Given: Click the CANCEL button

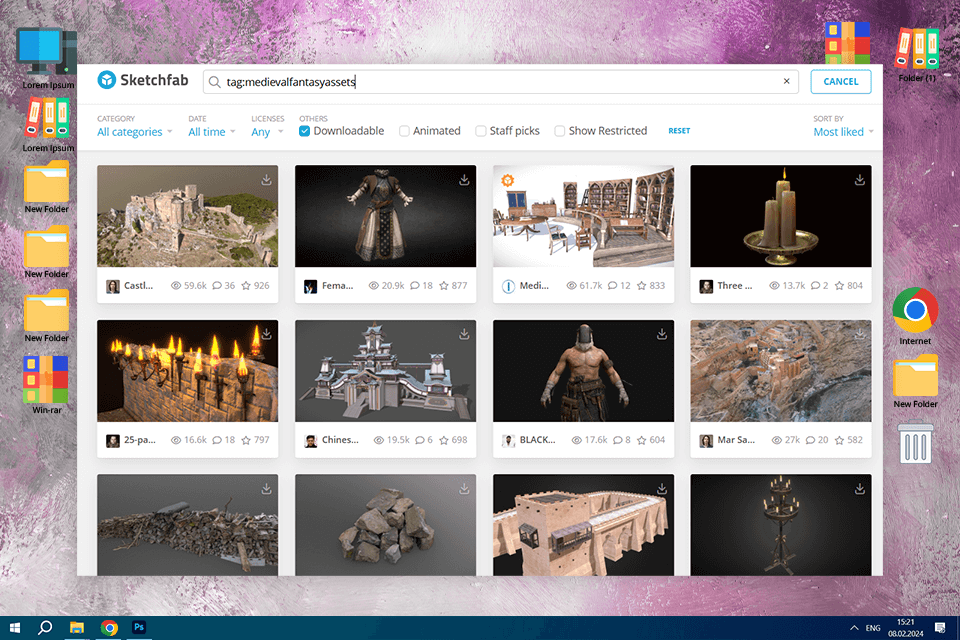Looking at the screenshot, I should (841, 81).
